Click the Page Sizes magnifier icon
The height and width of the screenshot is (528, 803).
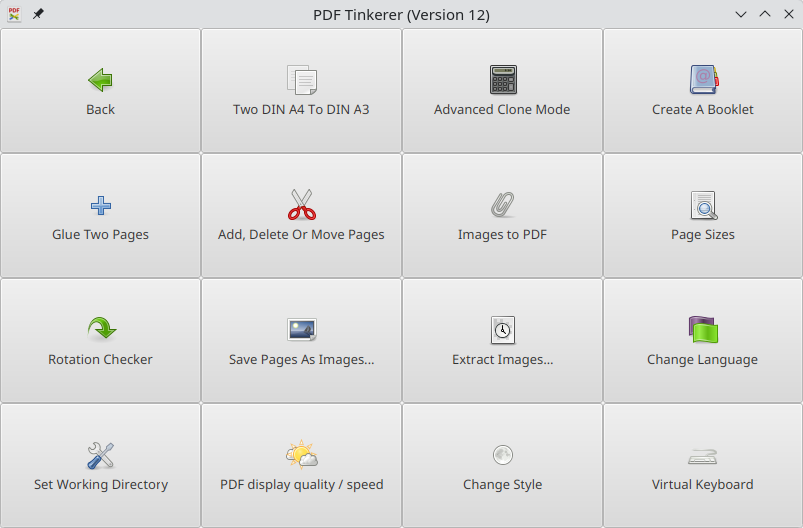click(x=704, y=205)
